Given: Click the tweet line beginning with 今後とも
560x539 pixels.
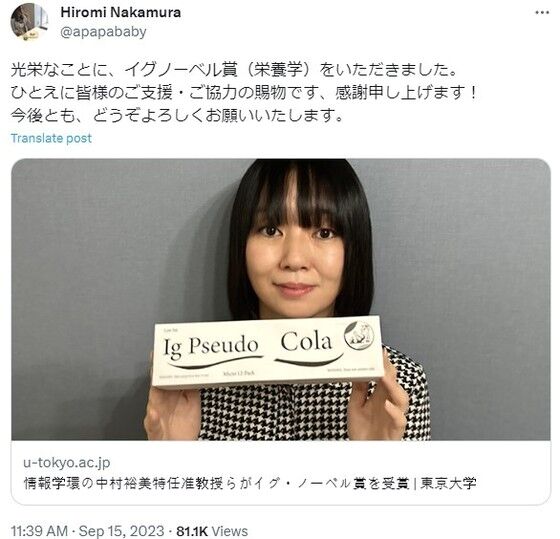Looking at the screenshot, I should tap(177, 115).
